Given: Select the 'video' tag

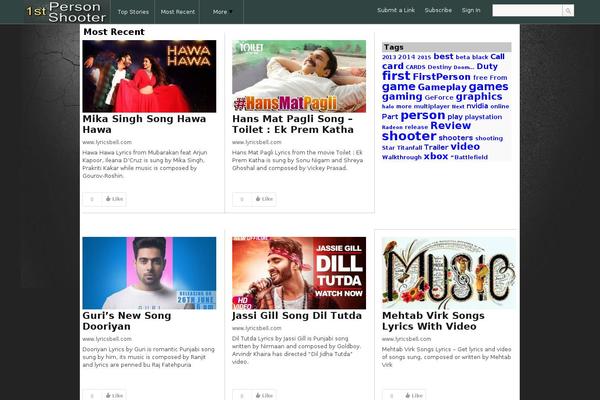Looking at the screenshot, I should pyautogui.click(x=465, y=147).
